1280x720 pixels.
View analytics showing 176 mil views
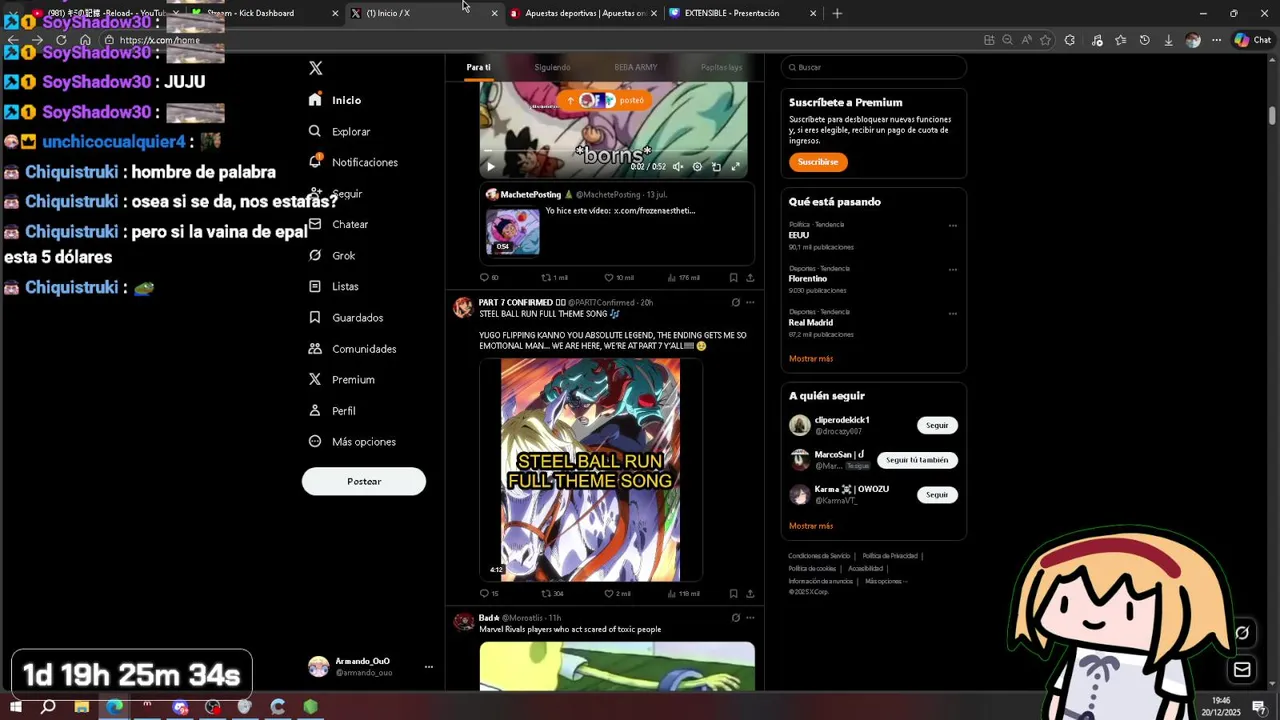[x=682, y=277]
